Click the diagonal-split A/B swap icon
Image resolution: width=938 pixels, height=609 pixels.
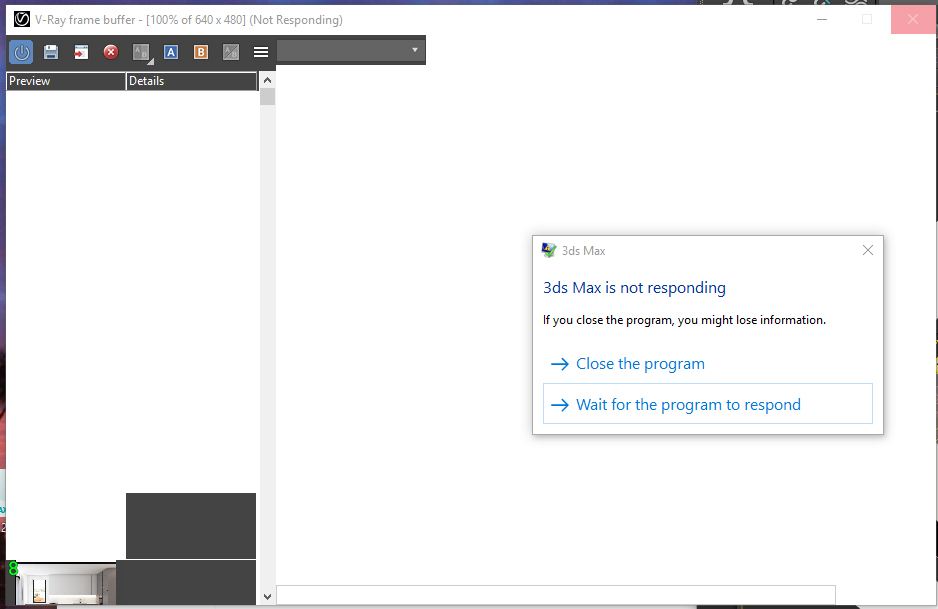231,52
